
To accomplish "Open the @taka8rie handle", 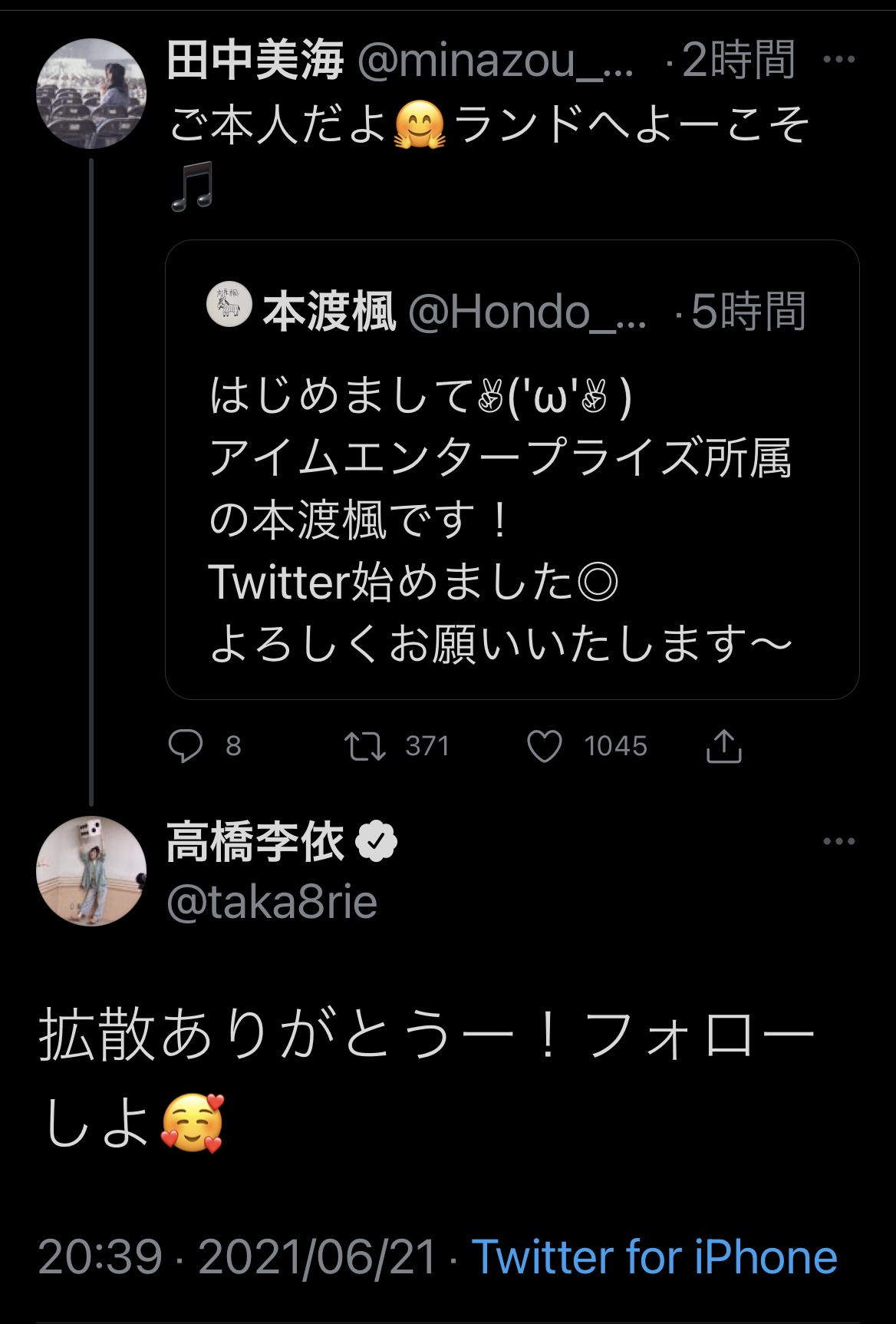I will click(272, 903).
